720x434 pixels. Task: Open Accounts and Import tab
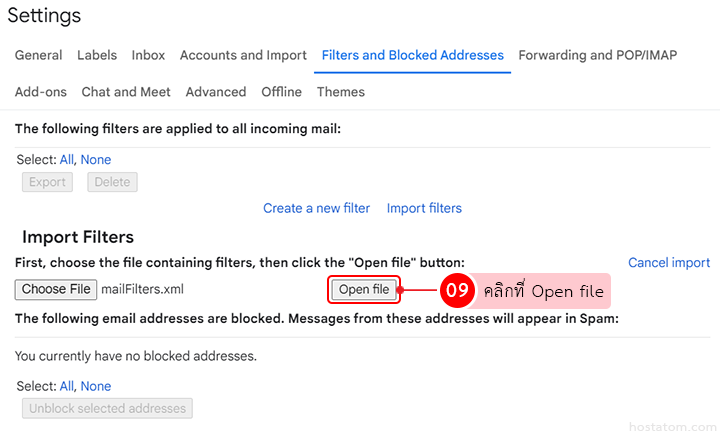point(243,55)
